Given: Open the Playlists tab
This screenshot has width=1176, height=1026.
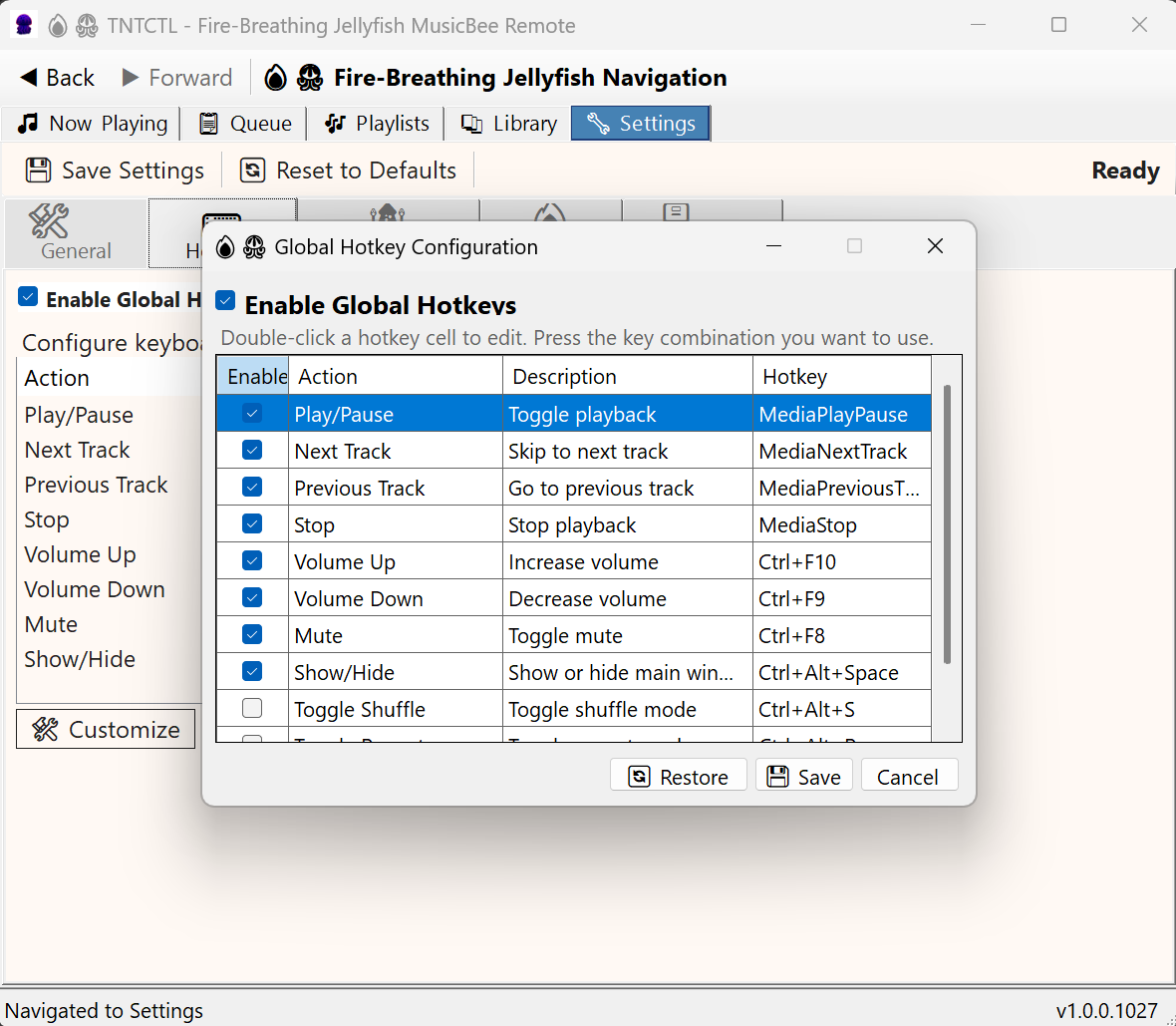Looking at the screenshot, I should pos(377,124).
